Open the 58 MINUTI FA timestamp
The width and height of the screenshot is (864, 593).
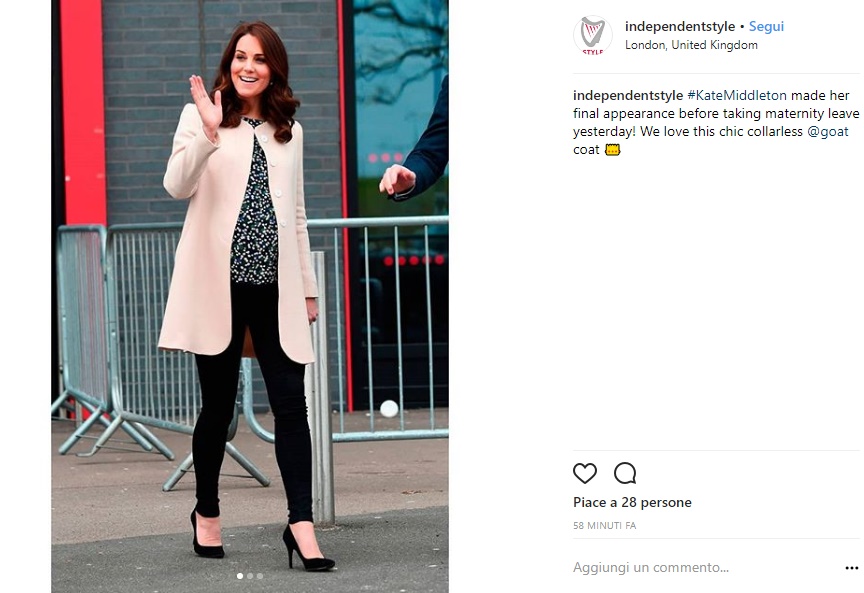[x=604, y=526]
